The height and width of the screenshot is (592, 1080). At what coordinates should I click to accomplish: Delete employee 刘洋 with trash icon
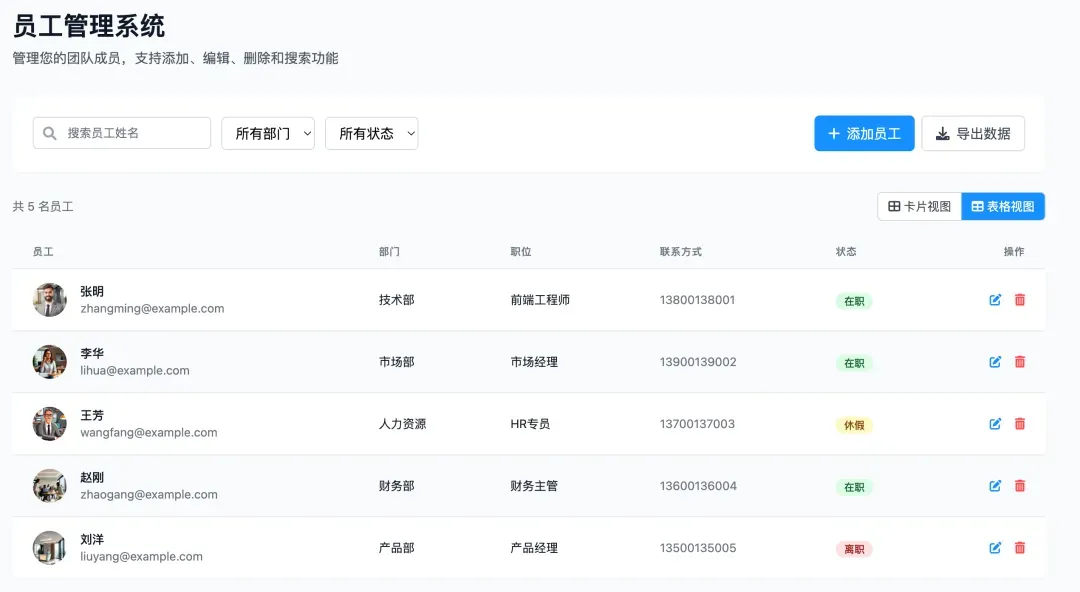[x=1020, y=548]
